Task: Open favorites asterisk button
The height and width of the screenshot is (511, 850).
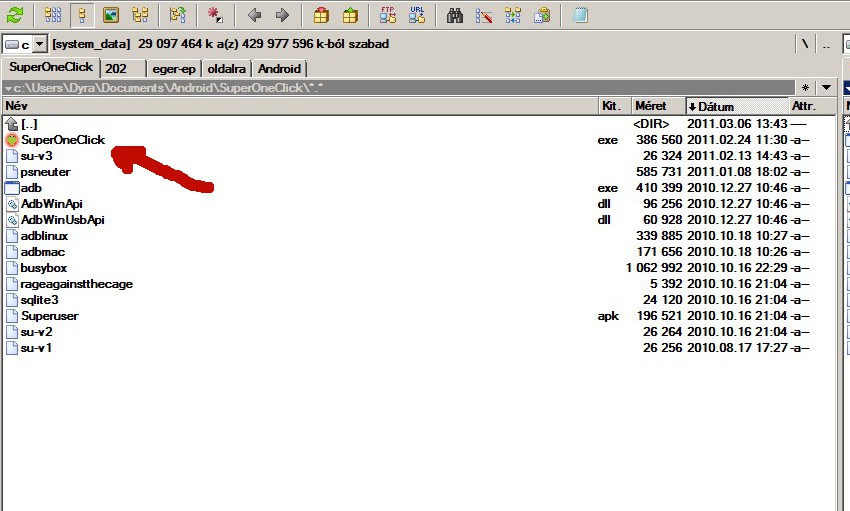Action: pyautogui.click(x=806, y=87)
